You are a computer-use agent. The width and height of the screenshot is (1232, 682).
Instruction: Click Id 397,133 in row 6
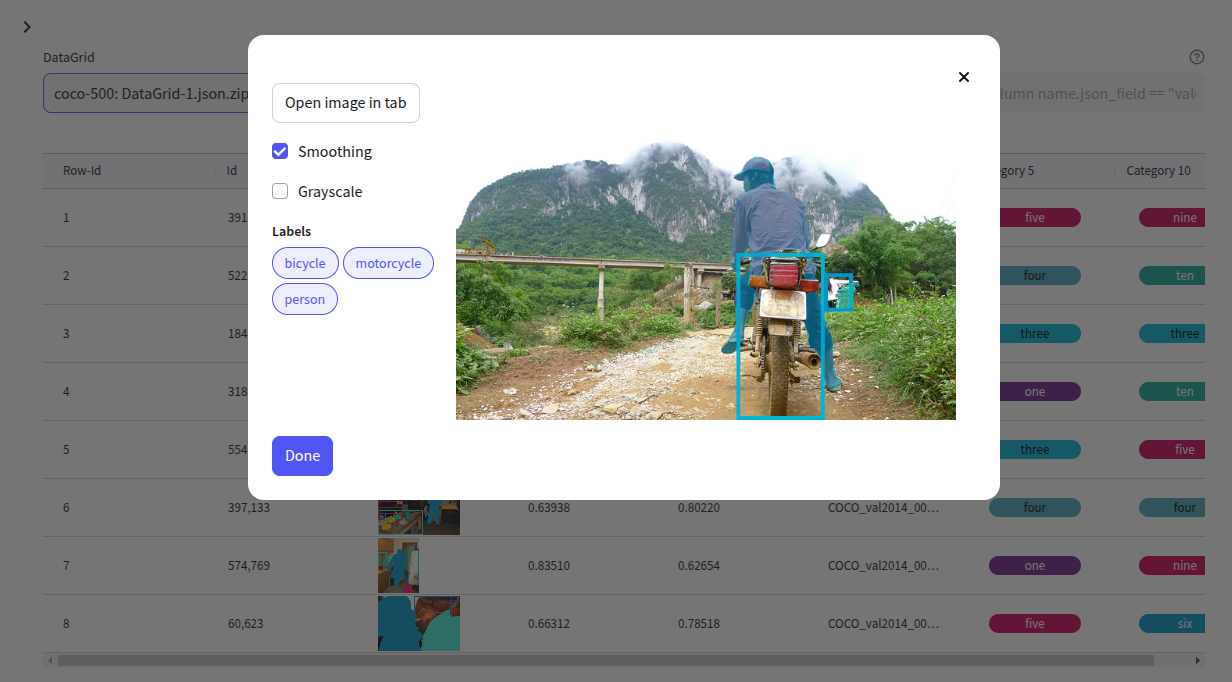coord(249,508)
